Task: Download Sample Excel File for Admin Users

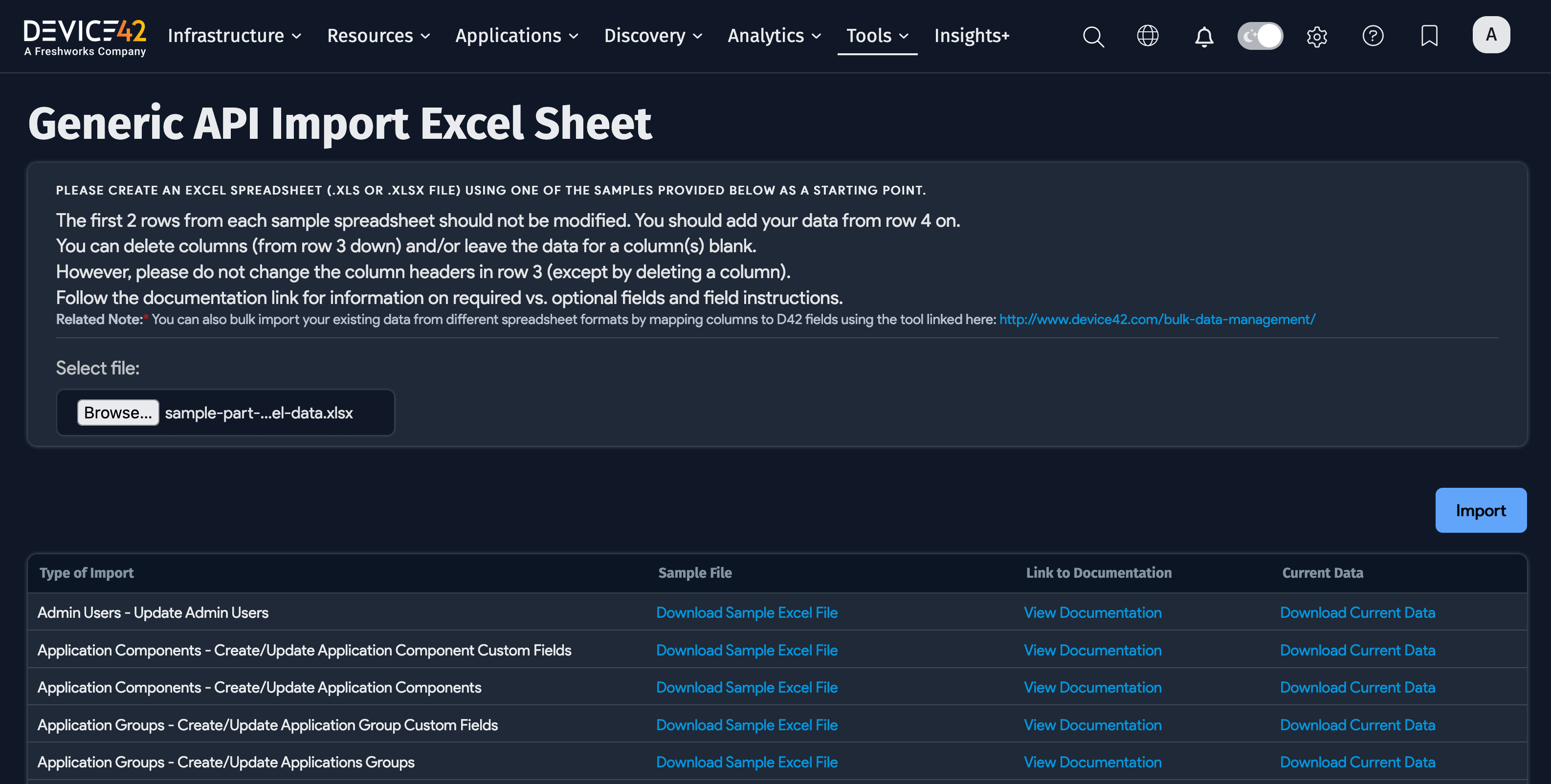Action: point(747,612)
